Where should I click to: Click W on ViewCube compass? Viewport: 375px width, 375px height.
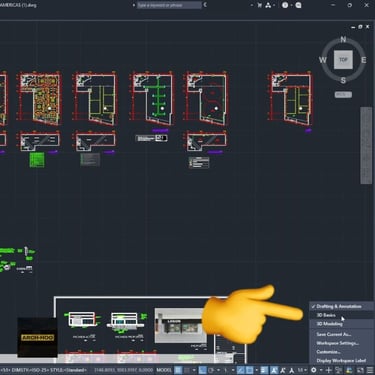(323, 60)
